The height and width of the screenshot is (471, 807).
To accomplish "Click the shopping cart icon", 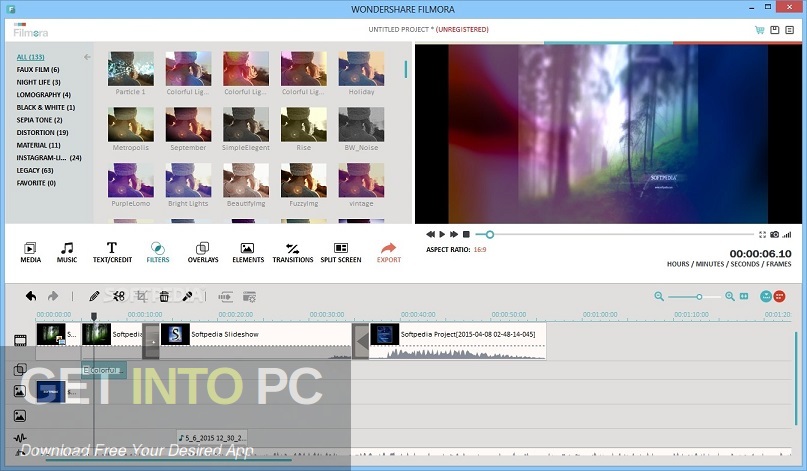I will click(760, 30).
